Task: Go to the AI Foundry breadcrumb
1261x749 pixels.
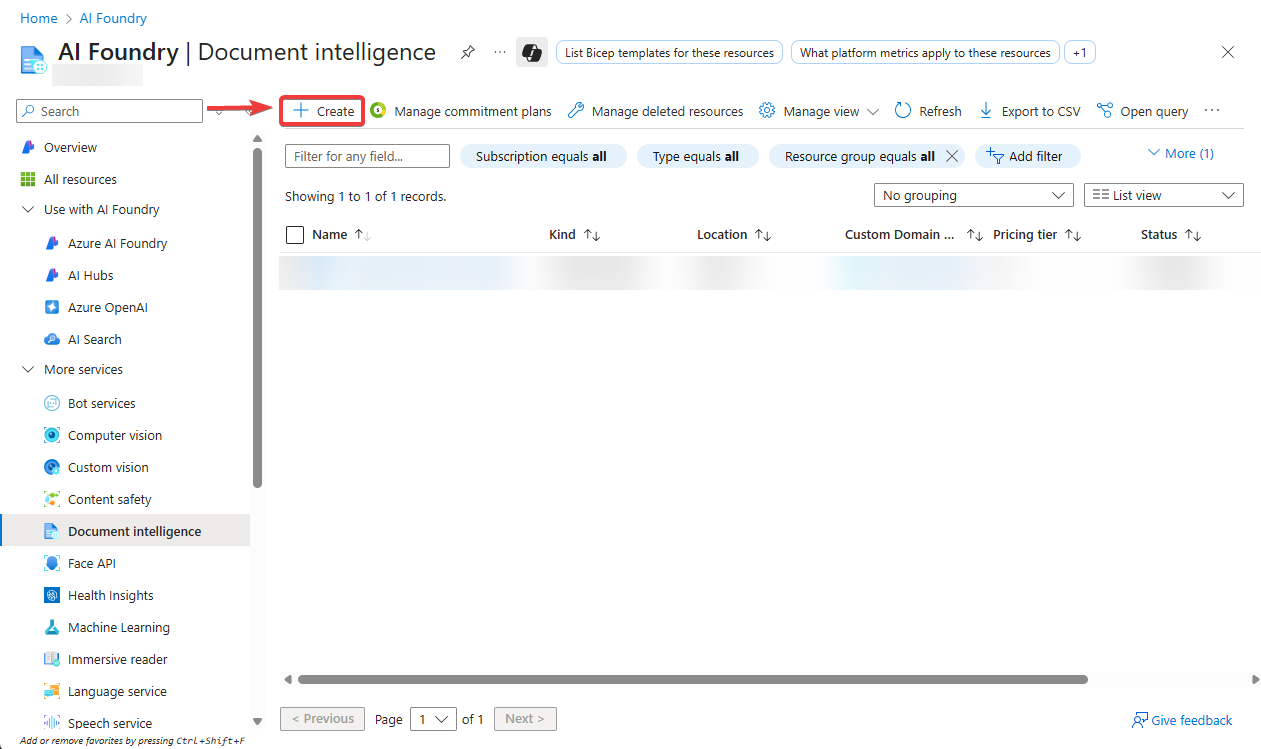Action: 113,18
